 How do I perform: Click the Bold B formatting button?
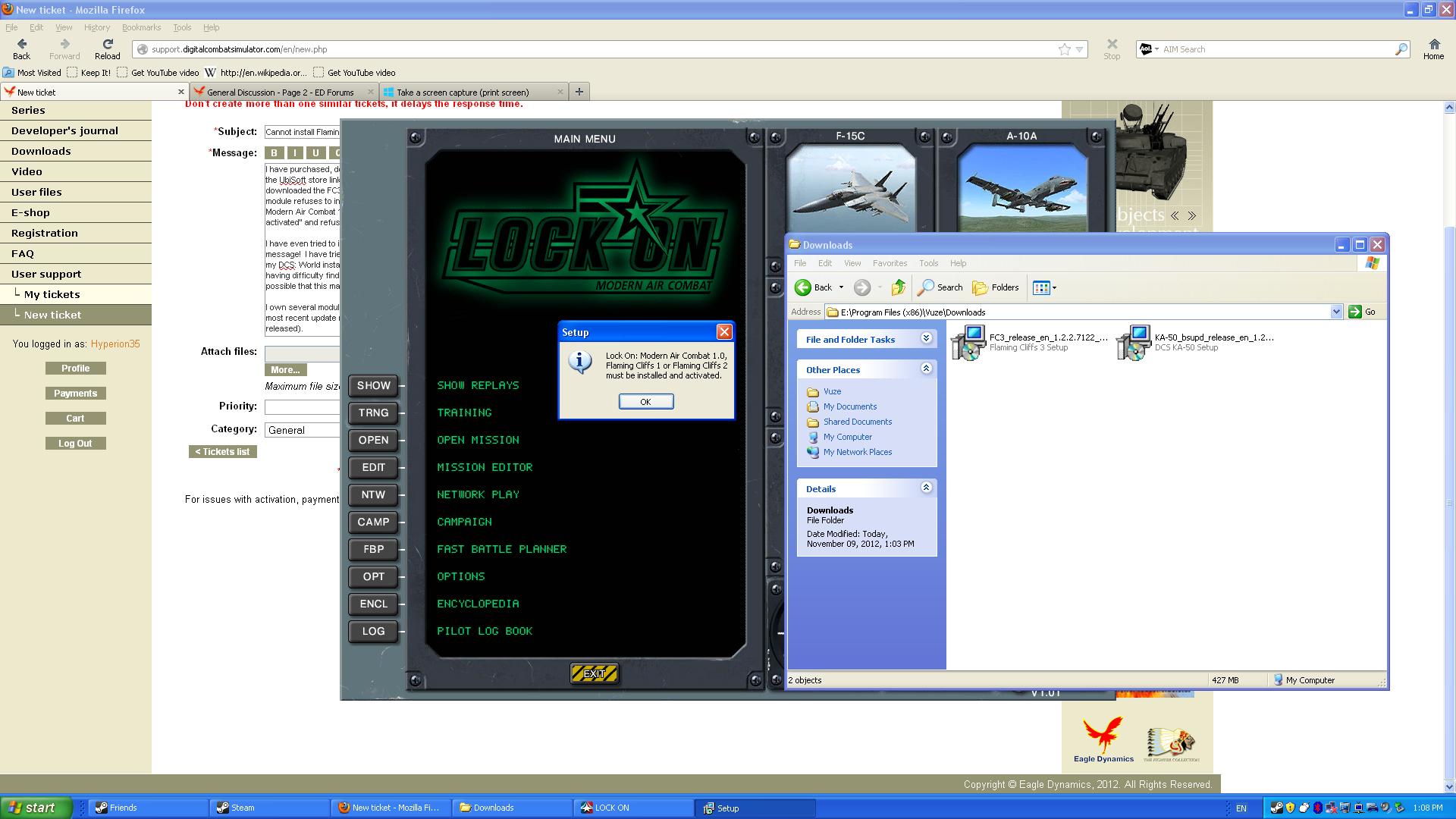[274, 152]
